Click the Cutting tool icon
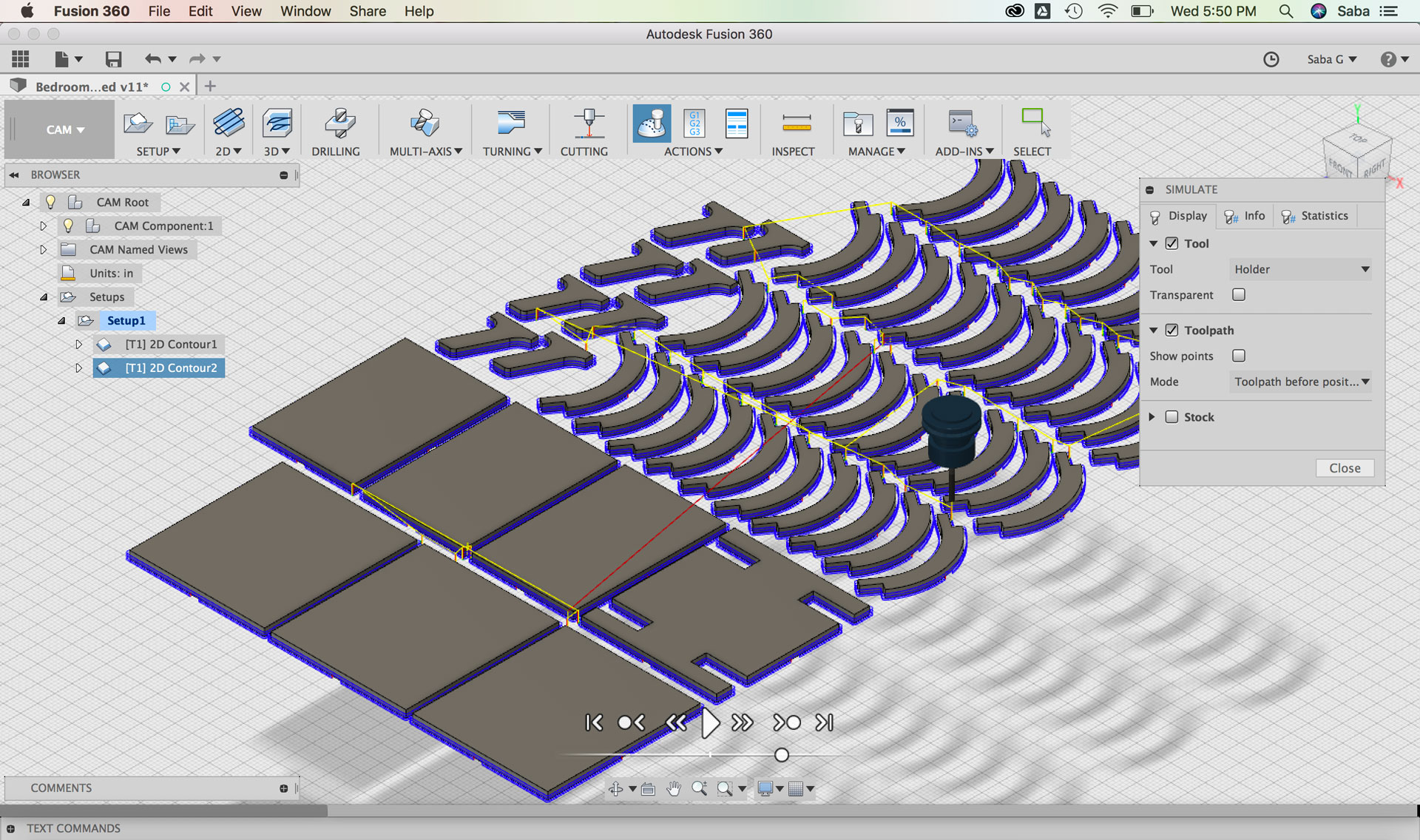Screen dimensions: 1420x840 pos(588,123)
